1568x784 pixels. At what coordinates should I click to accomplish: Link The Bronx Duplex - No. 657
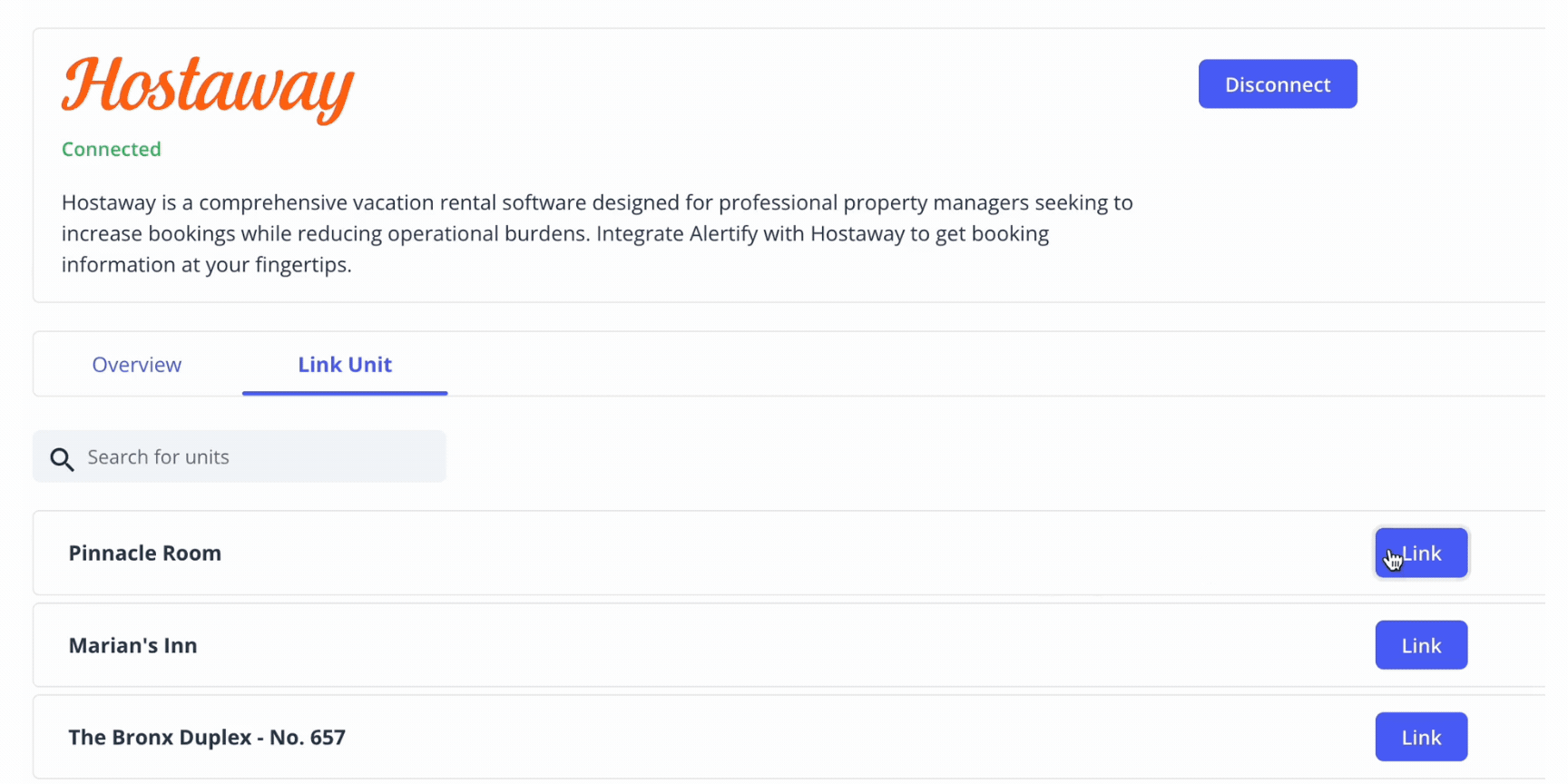click(1421, 738)
